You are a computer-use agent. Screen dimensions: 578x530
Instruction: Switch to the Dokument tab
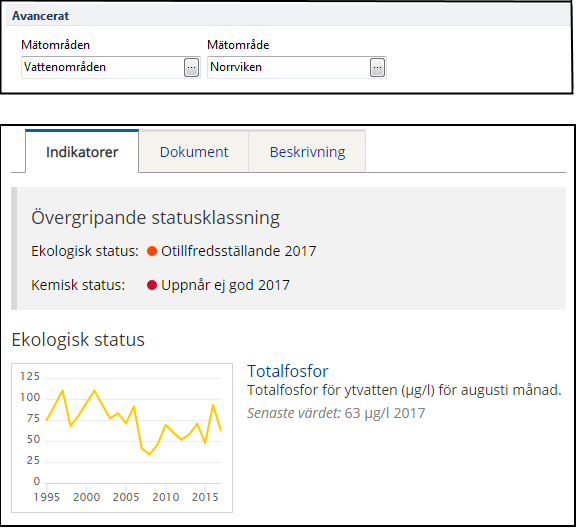(x=194, y=151)
